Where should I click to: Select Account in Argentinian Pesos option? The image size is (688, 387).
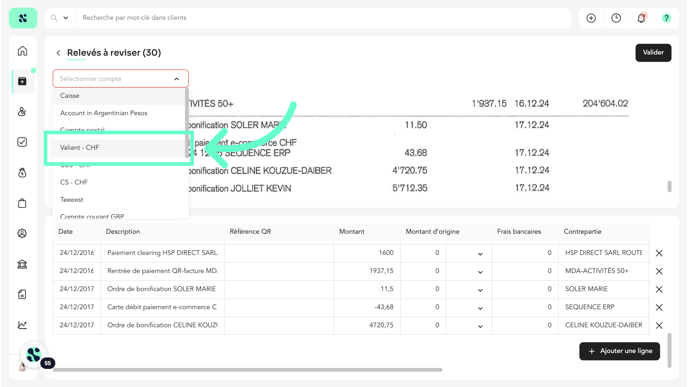[x=119, y=113]
